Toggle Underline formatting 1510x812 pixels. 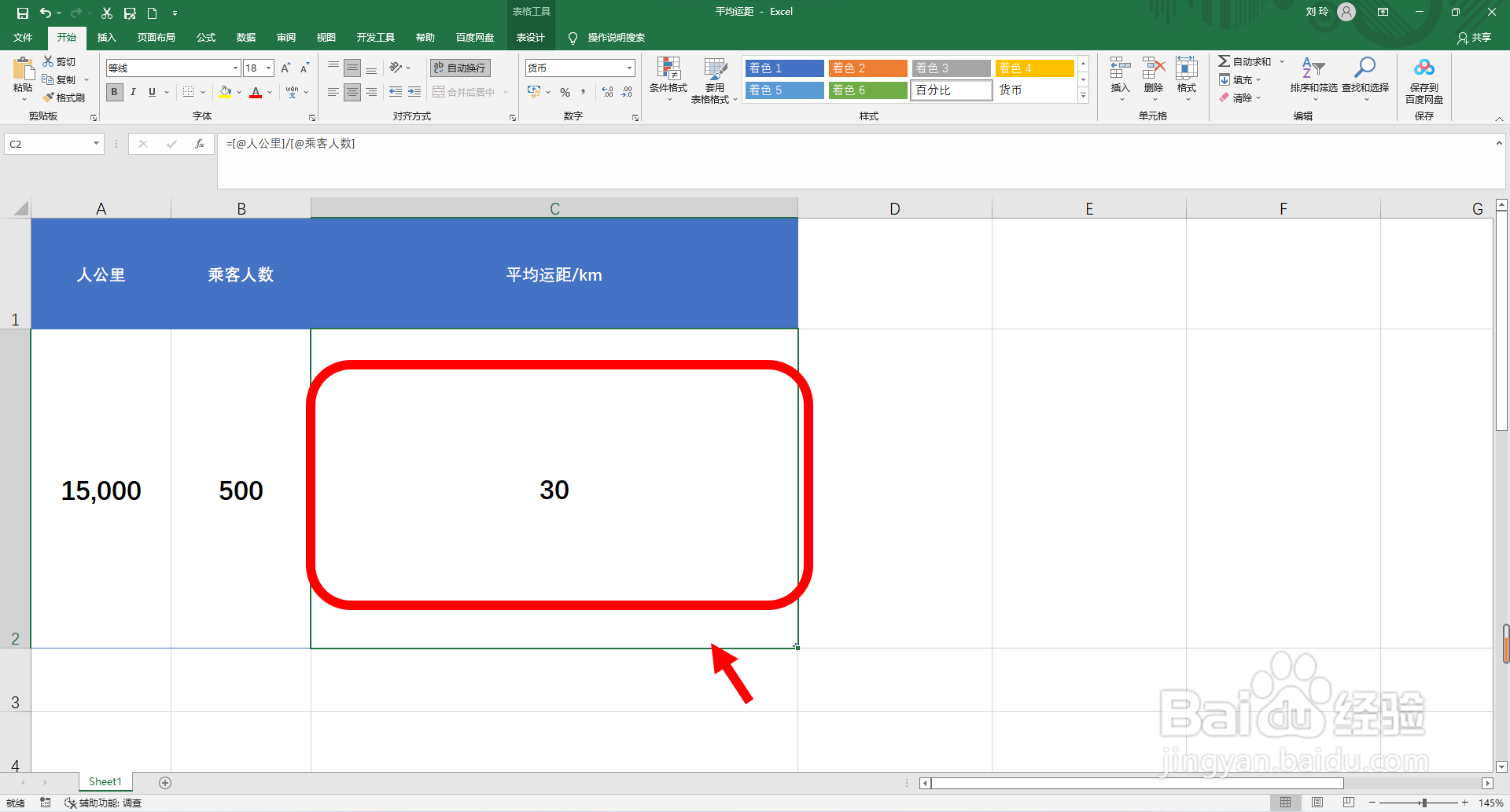pos(152,92)
